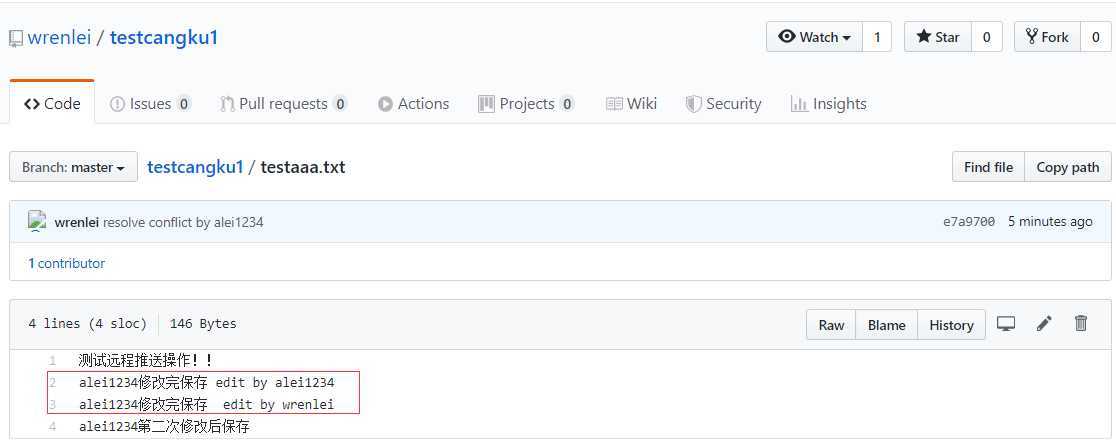Click the trash delete file icon
This screenshot has width=1116, height=442.
[x=1081, y=324]
